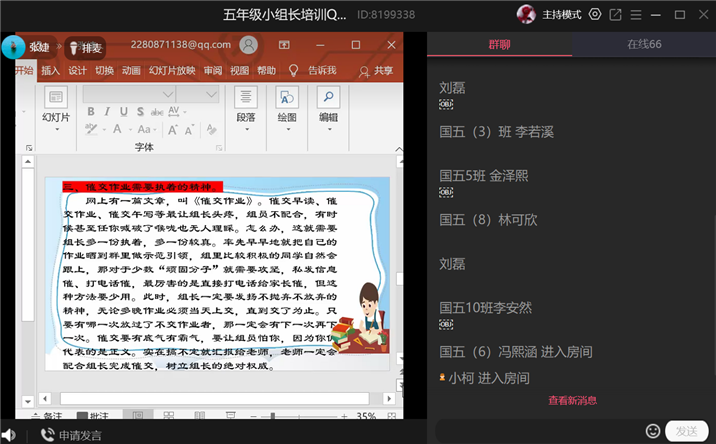Click 查看新消息 link
Viewport: 716px width, 444px height.
(573, 401)
